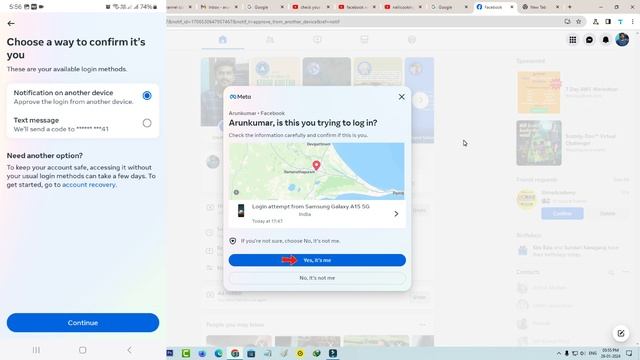Screen dimensions: 640x360
Task: Show hidden system tray icons
Action: point(558,353)
